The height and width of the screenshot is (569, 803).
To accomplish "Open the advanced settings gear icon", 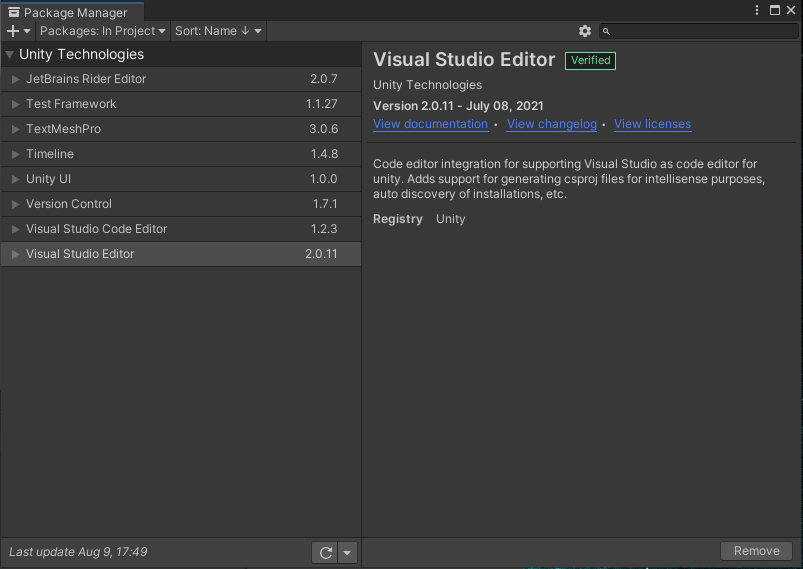I will click(x=585, y=31).
